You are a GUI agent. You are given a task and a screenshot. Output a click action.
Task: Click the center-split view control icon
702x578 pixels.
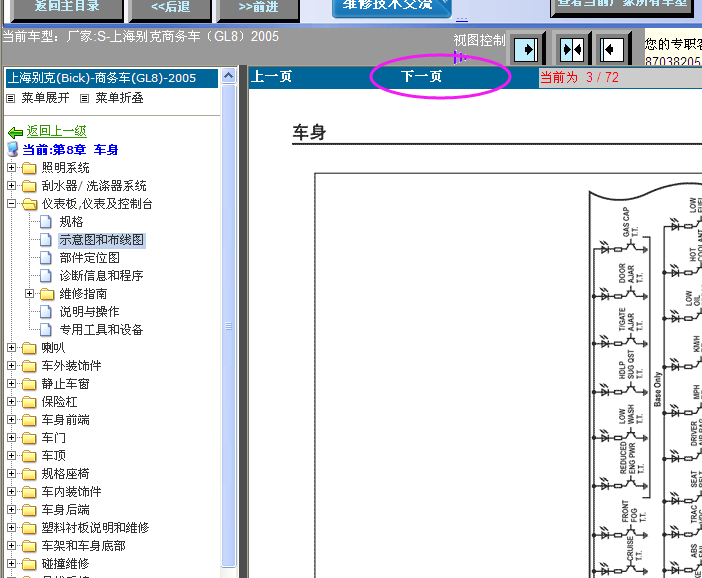point(572,49)
